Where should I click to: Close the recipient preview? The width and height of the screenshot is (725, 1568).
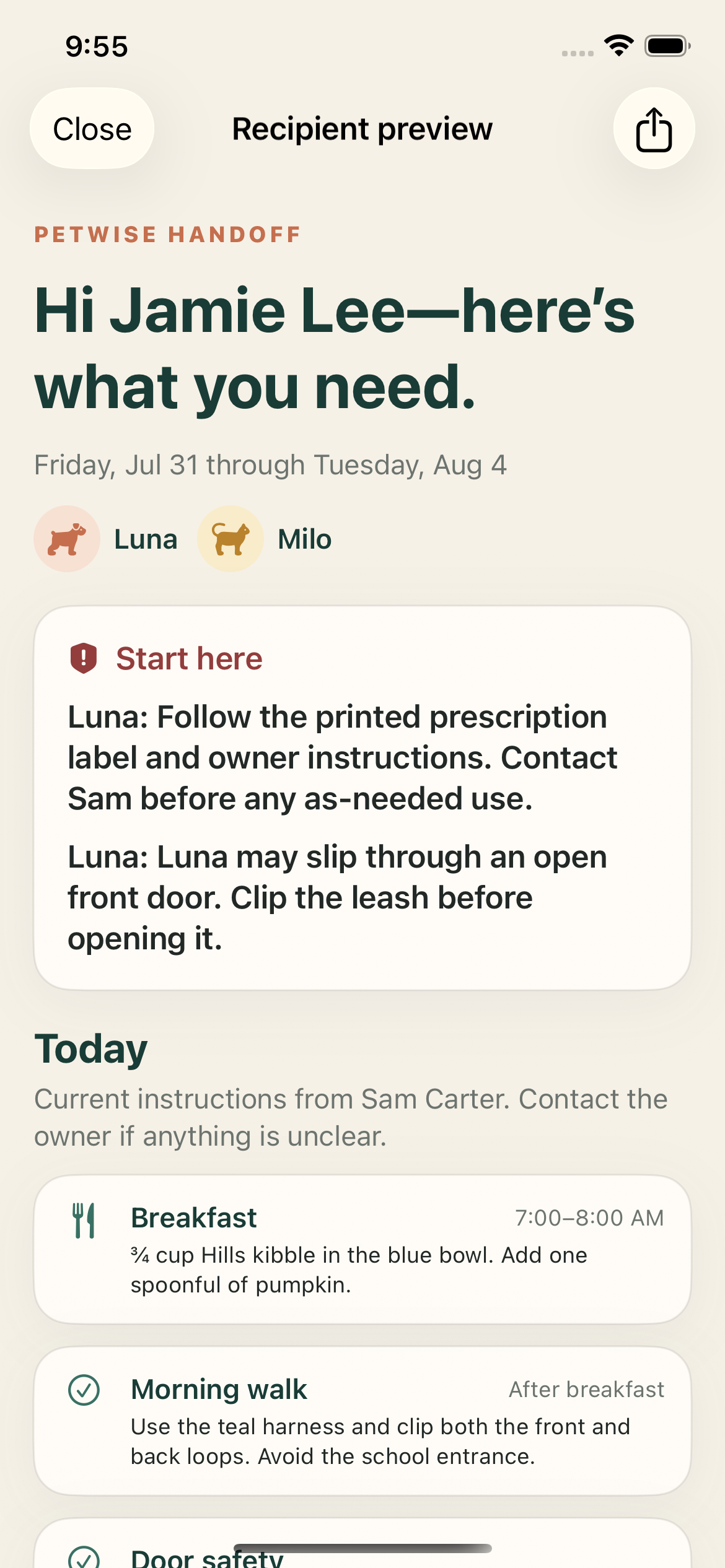click(92, 128)
